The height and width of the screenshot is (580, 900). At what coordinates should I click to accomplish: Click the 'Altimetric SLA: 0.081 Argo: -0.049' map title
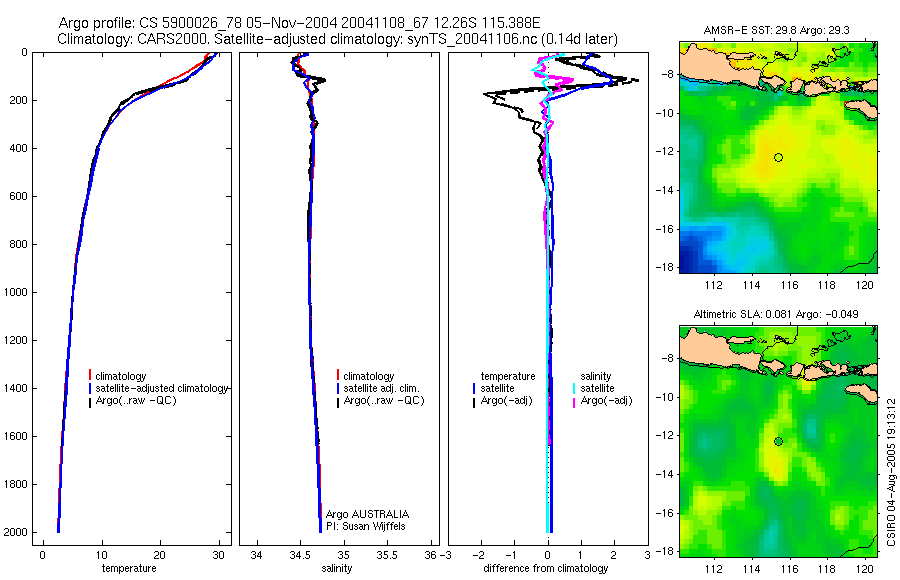click(776, 315)
